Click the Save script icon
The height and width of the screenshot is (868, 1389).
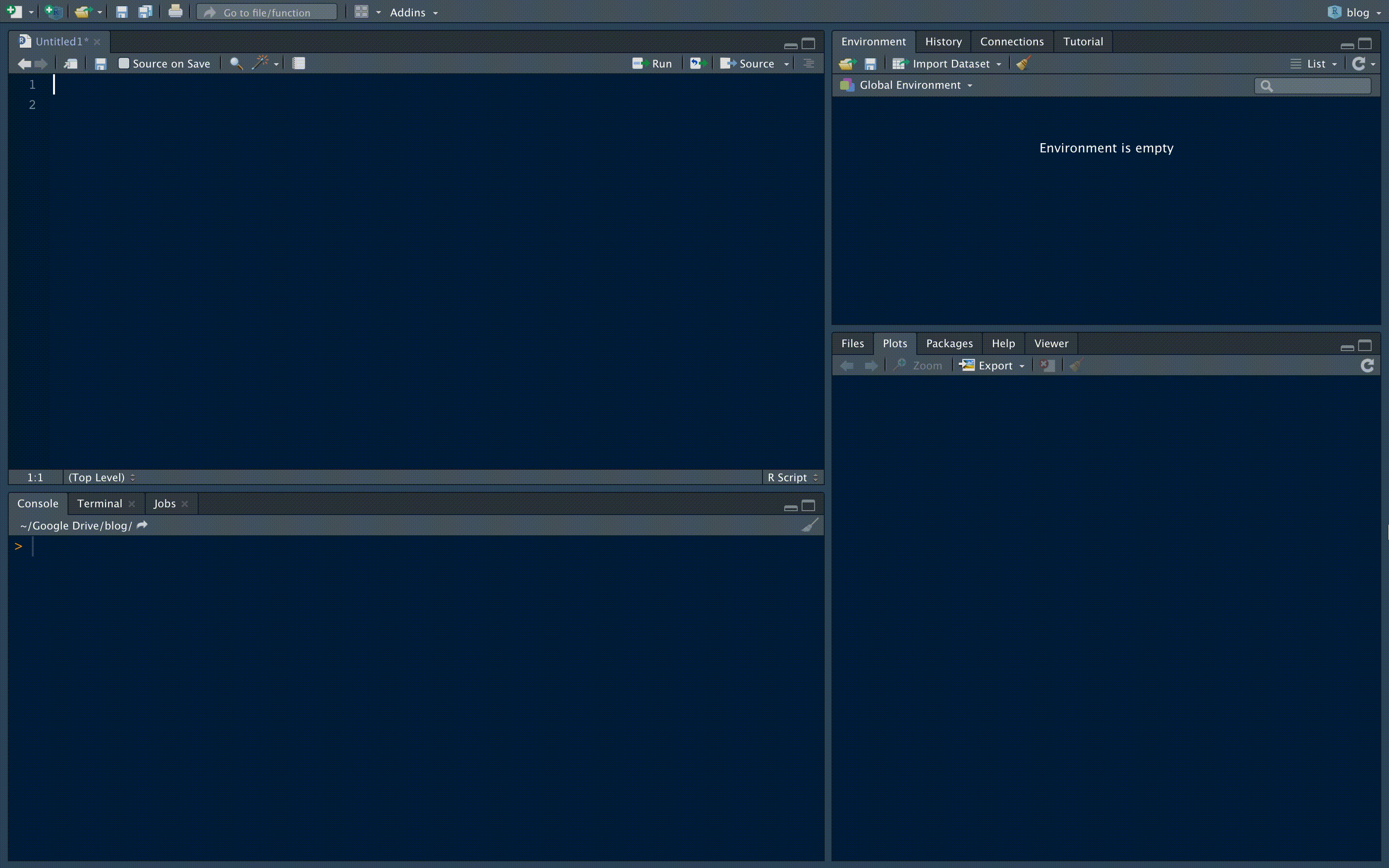(x=100, y=63)
